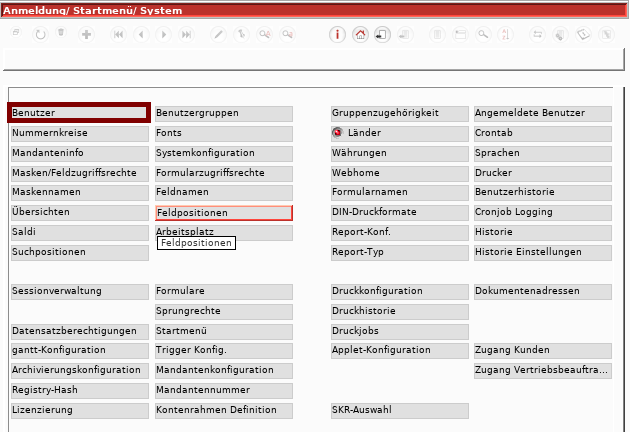Open Sessionverwaltung
The image size is (630, 432).
[80, 292]
